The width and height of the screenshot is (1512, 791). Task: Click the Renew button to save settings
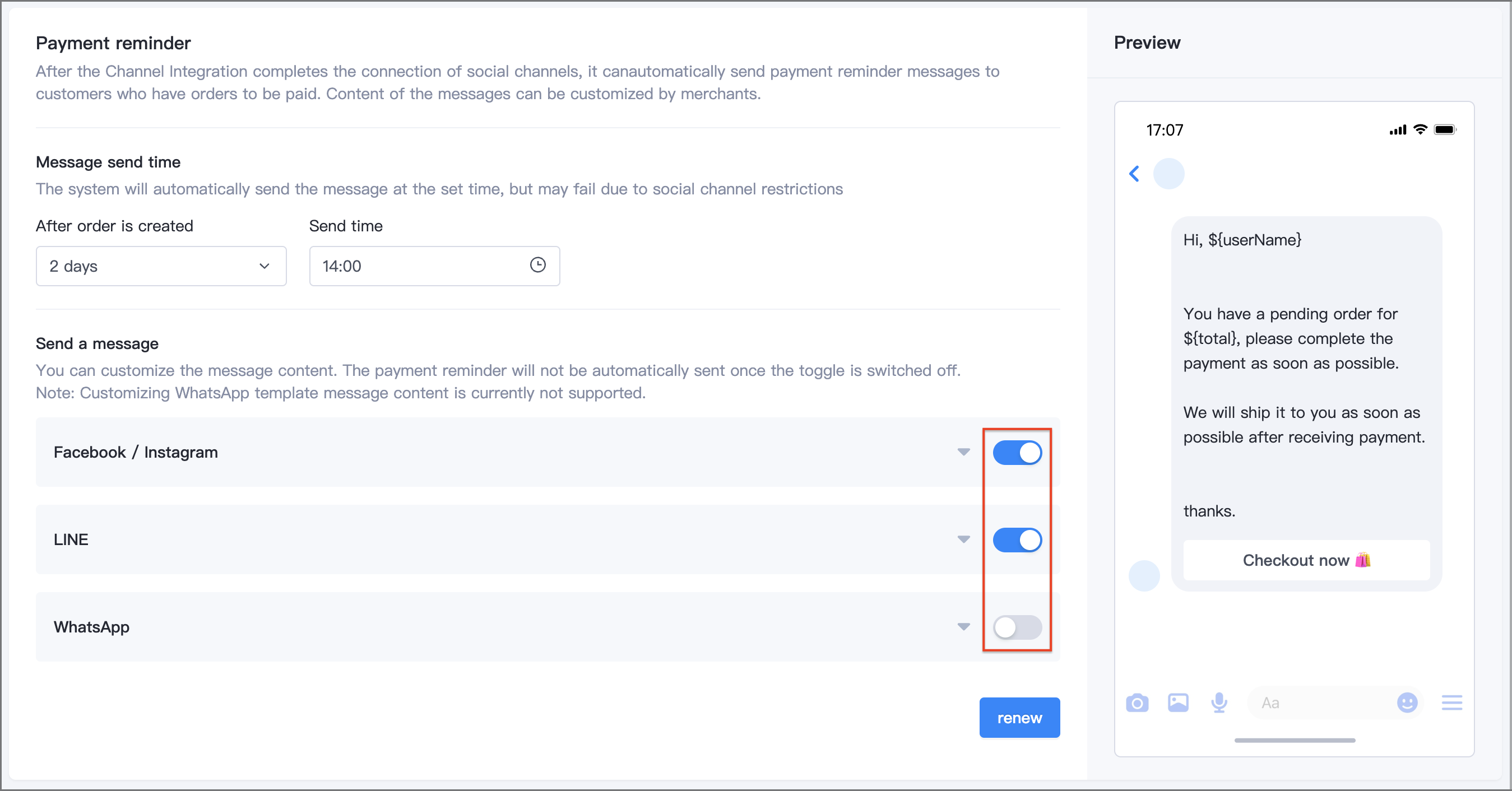click(1019, 717)
